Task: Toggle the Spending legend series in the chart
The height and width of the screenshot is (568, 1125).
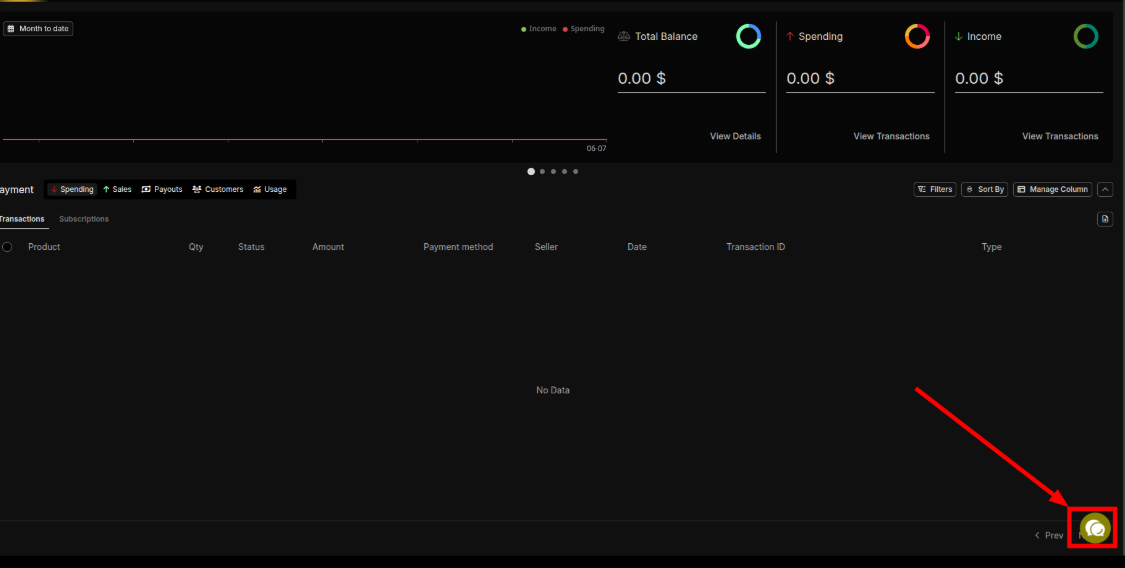Action: coord(583,29)
